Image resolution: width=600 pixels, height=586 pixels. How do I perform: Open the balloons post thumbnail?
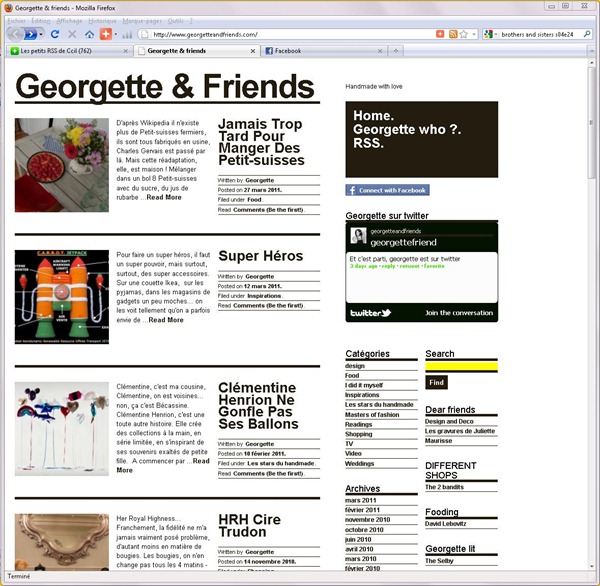click(x=62, y=429)
